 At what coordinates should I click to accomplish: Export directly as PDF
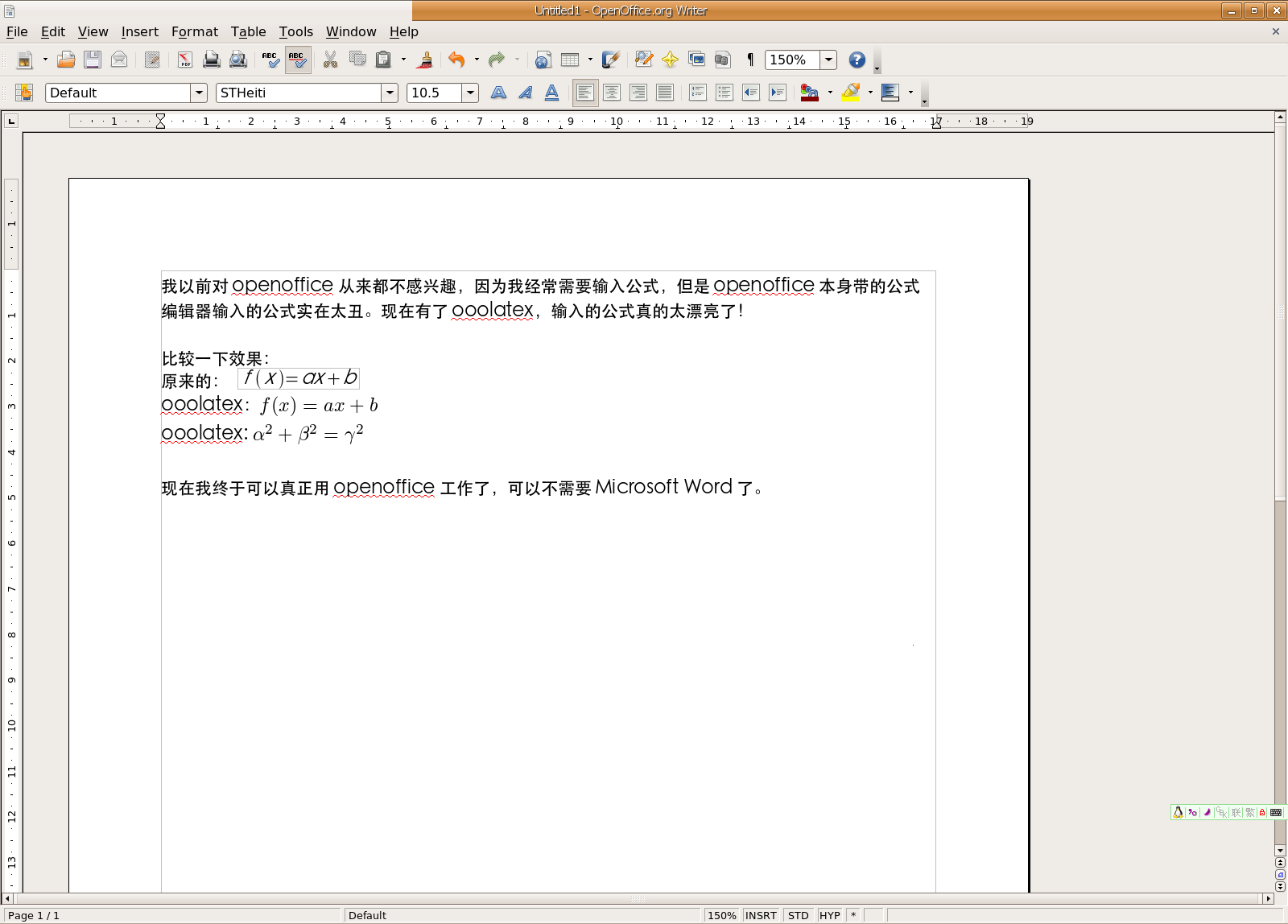(185, 60)
